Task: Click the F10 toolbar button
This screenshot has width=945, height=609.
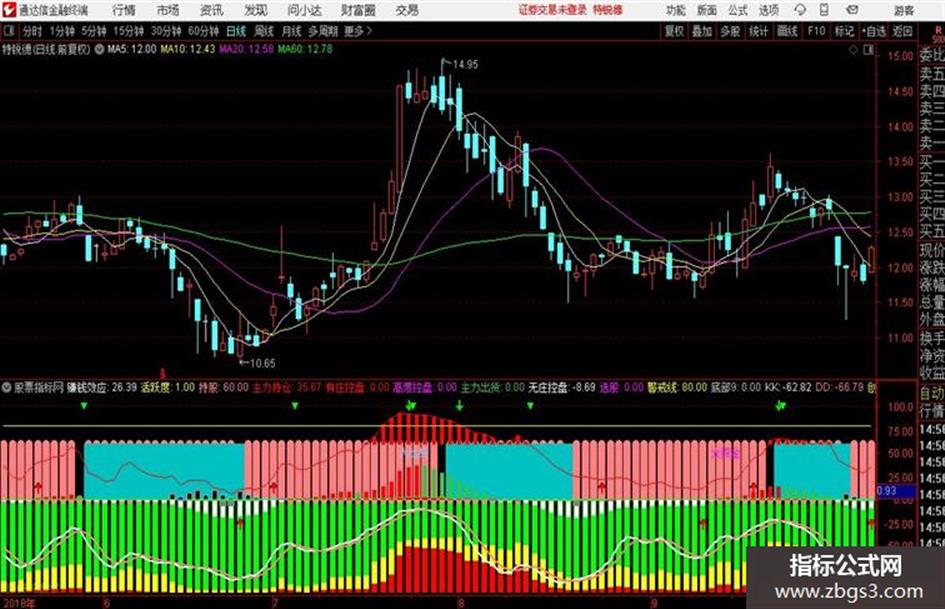Action: [x=816, y=31]
